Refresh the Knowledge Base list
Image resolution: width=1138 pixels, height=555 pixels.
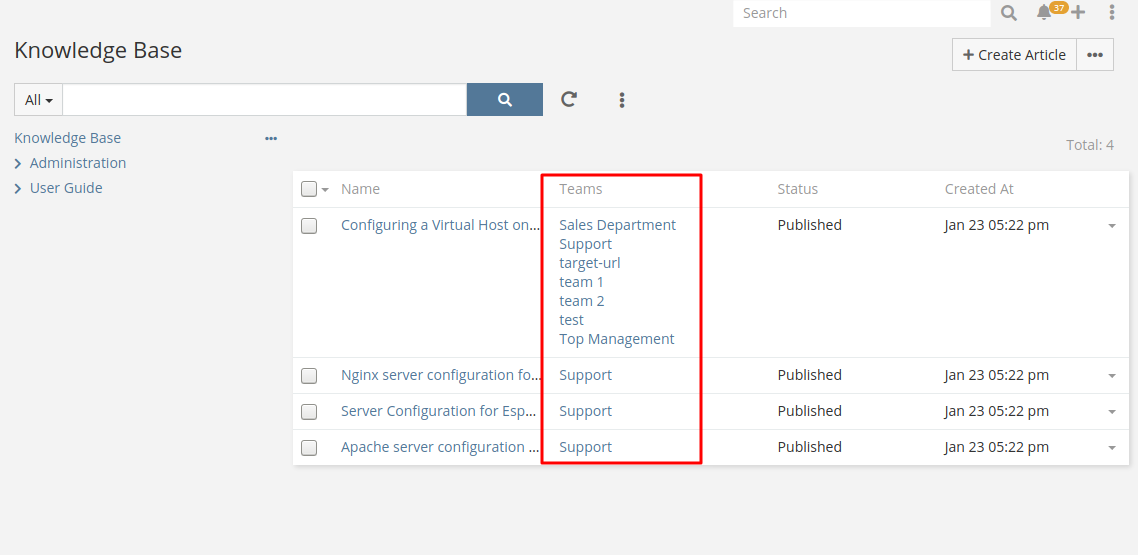[x=569, y=100]
